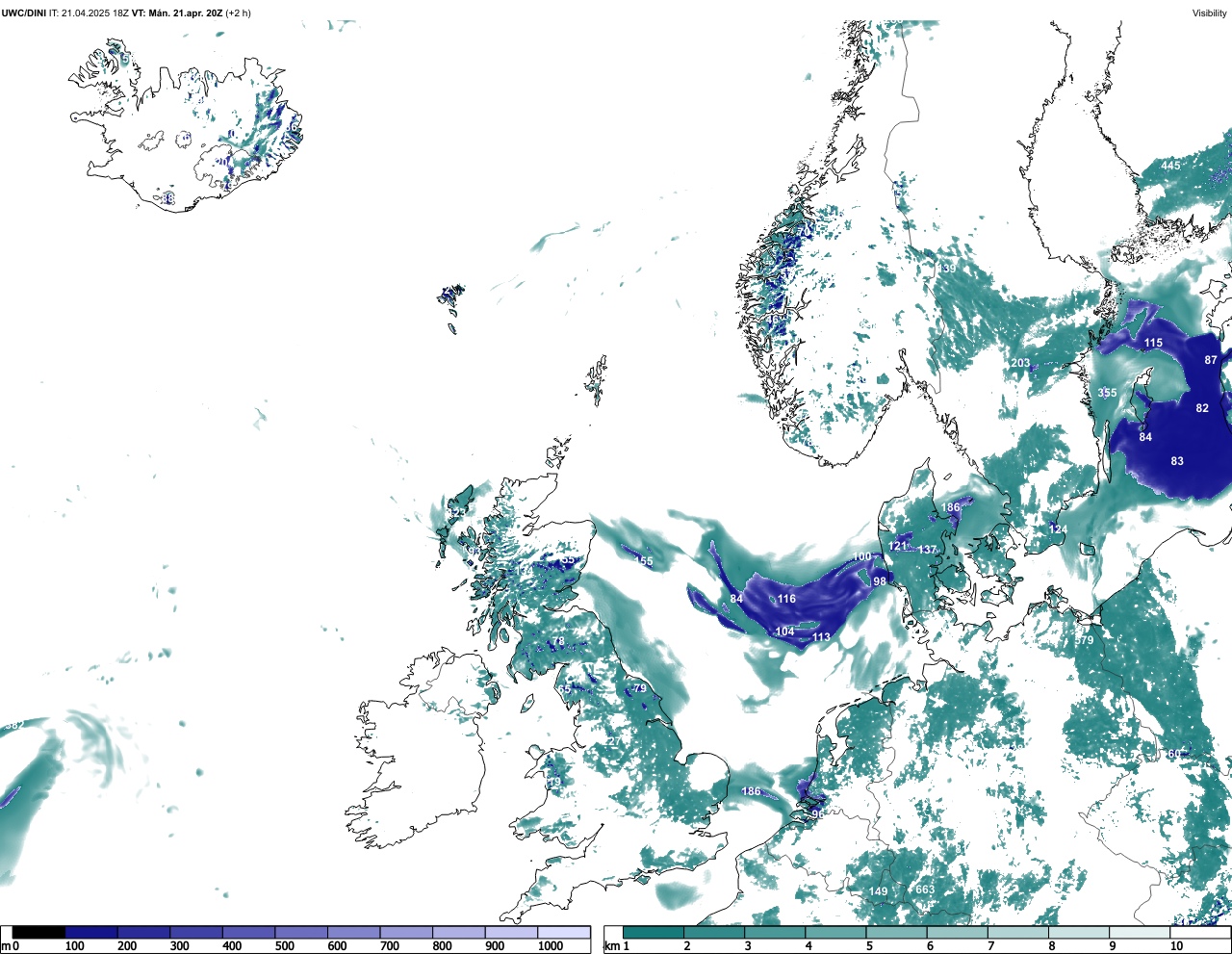
Task: Click the '121' value over Denmark
Action: [x=897, y=546]
